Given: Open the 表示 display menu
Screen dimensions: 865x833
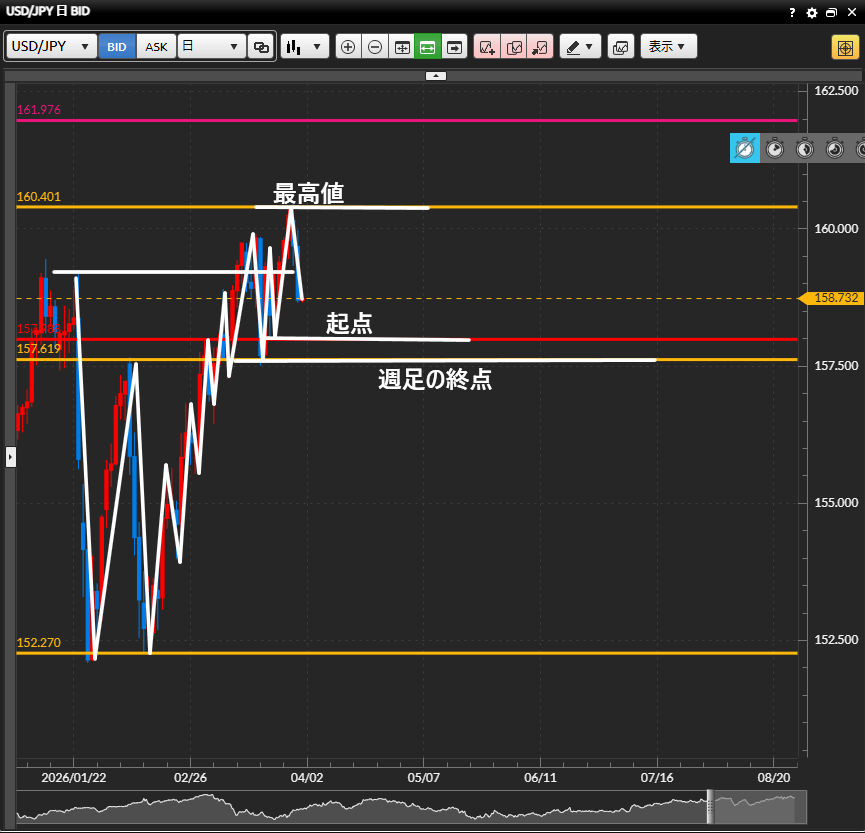Looking at the screenshot, I should coord(668,47).
